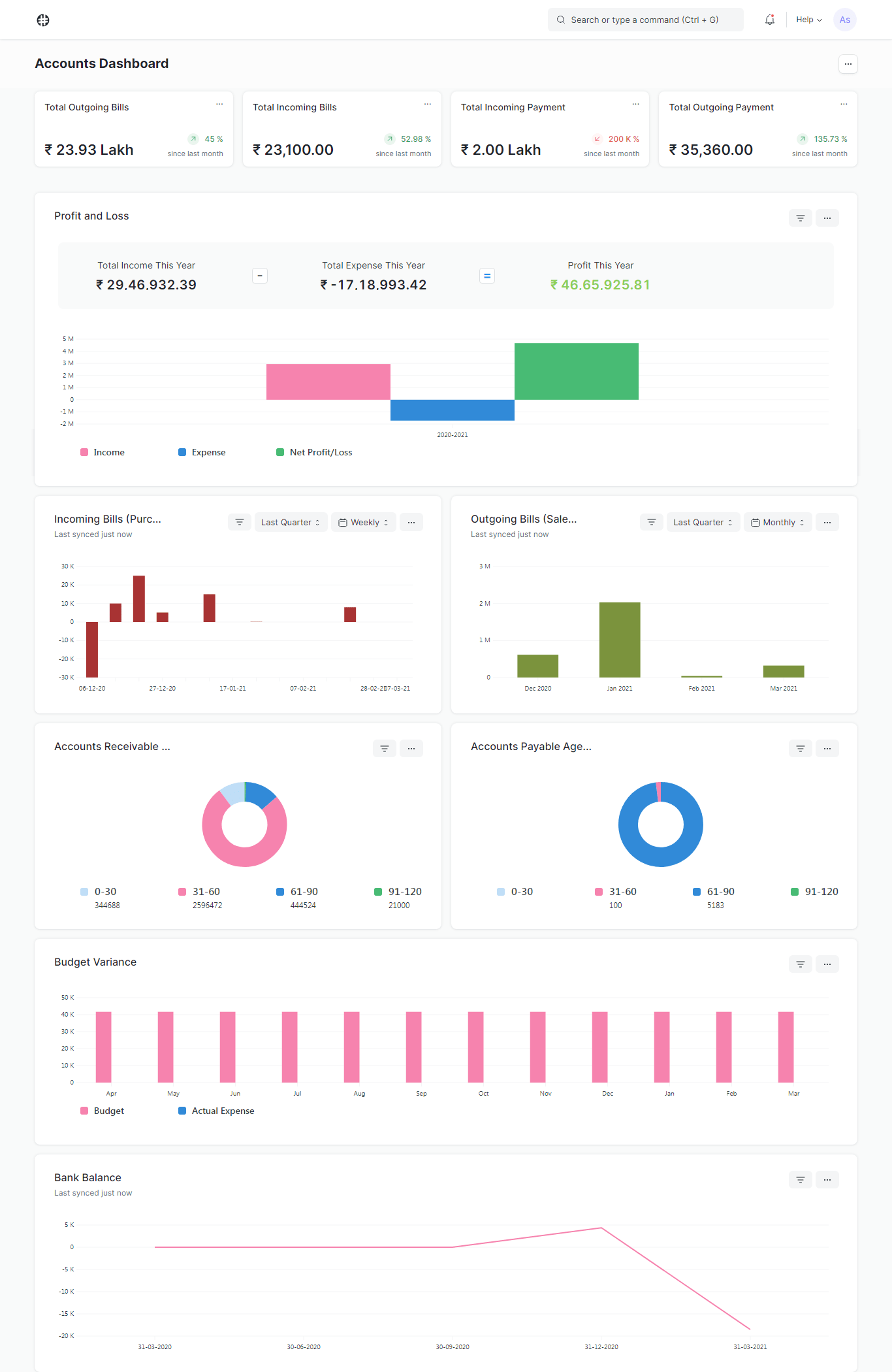The width and height of the screenshot is (892, 1372).
Task: Open Total Incoming Payment card options
Action: pos(635,105)
